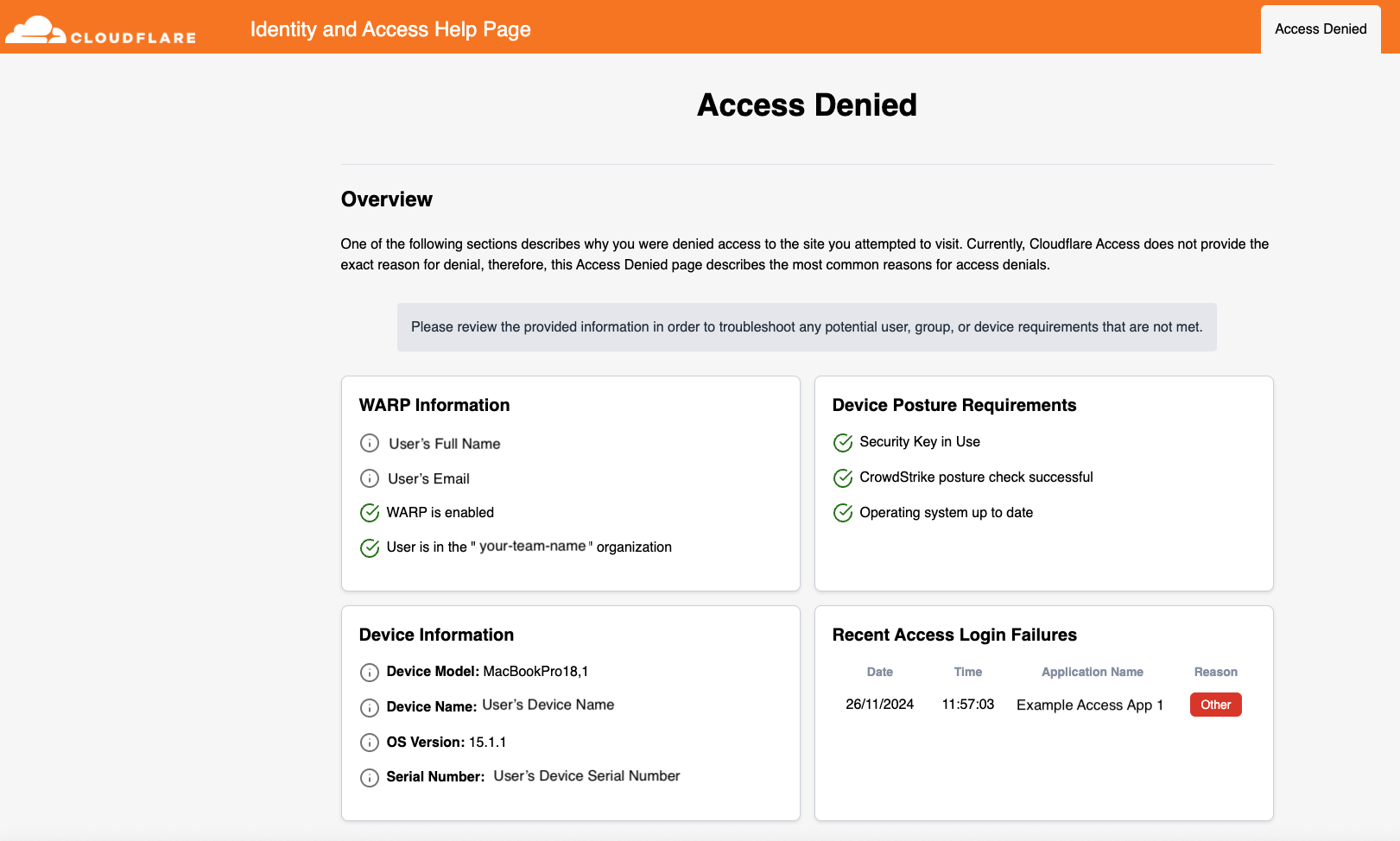Click check icon beside CrowdStrike posture check
Image resolution: width=1400 pixels, height=841 pixels.
pos(843,477)
